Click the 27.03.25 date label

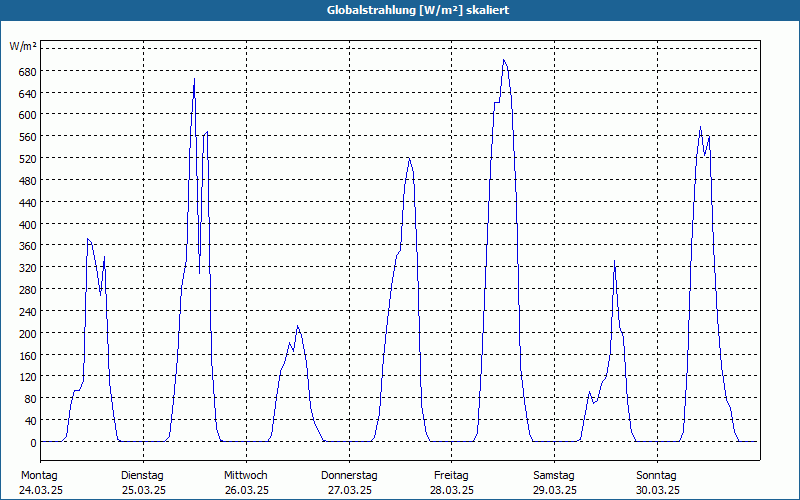coord(349,491)
